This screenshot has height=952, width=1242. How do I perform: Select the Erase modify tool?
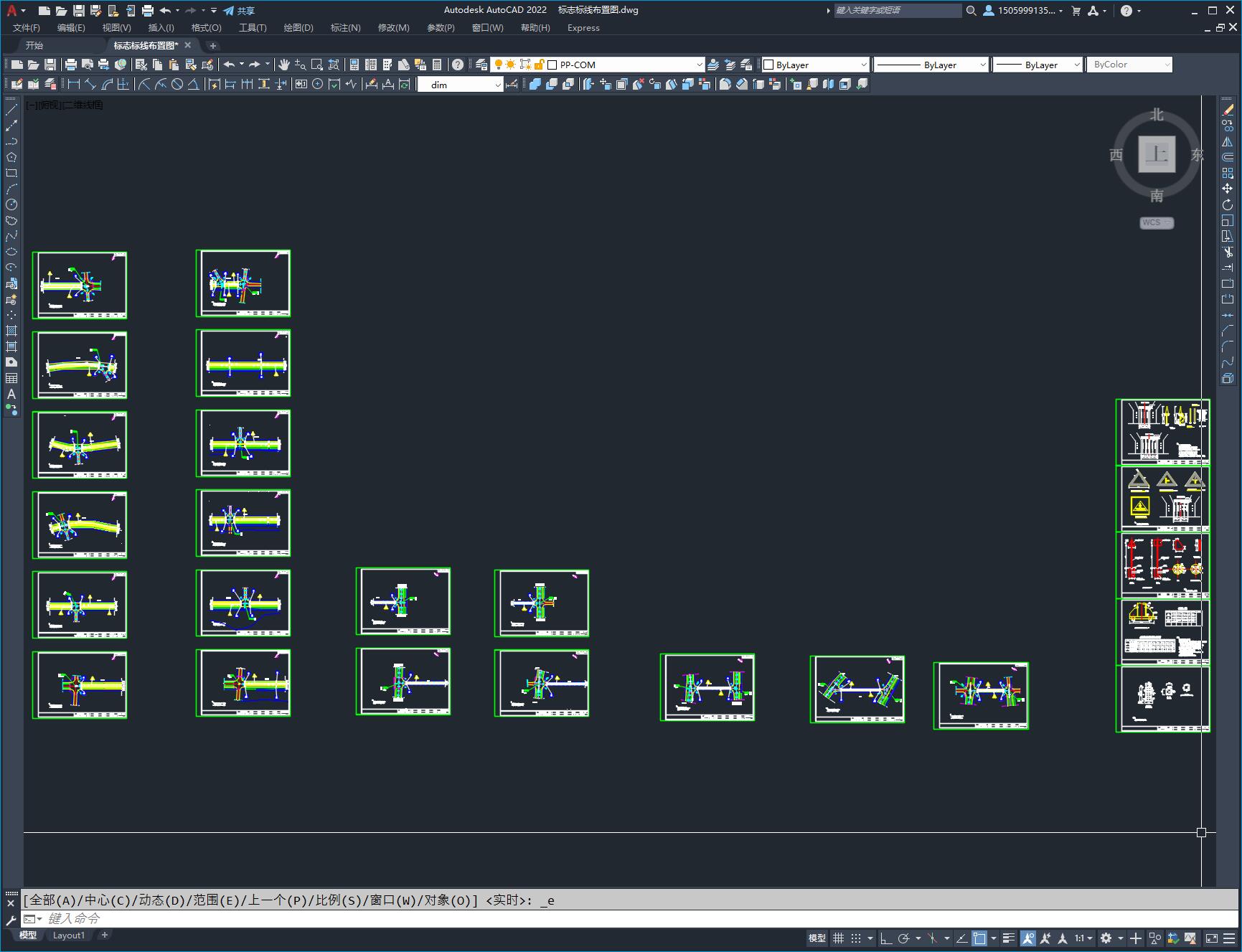1228,110
